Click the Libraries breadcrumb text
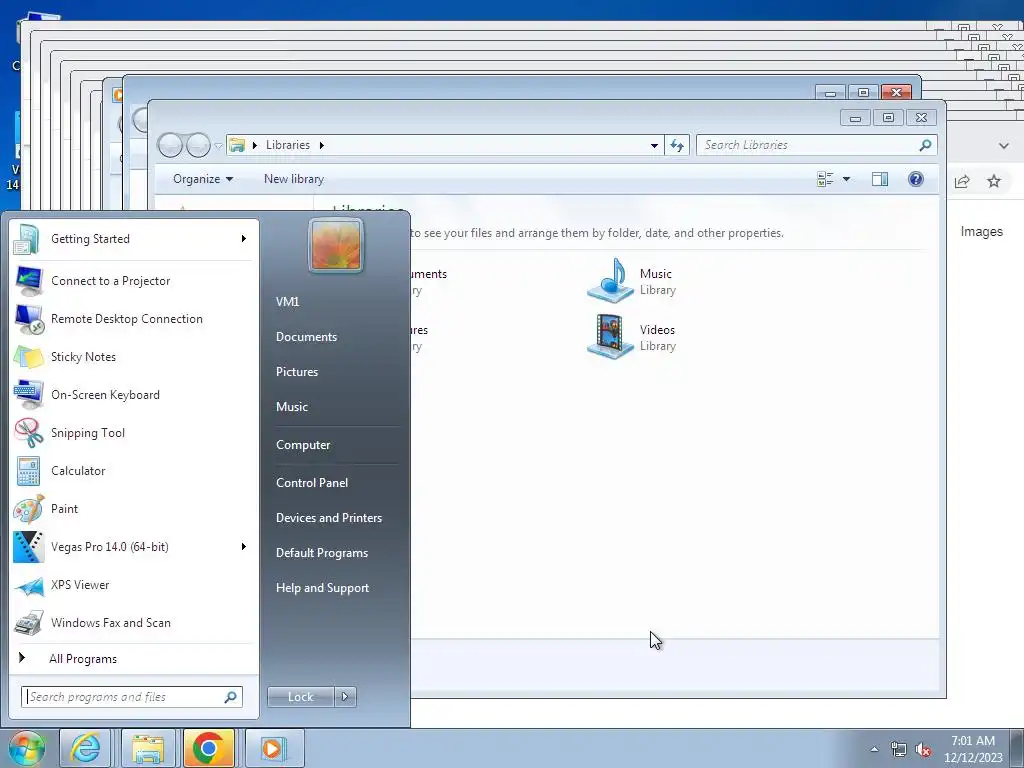Image resolution: width=1024 pixels, height=768 pixels. click(x=287, y=145)
